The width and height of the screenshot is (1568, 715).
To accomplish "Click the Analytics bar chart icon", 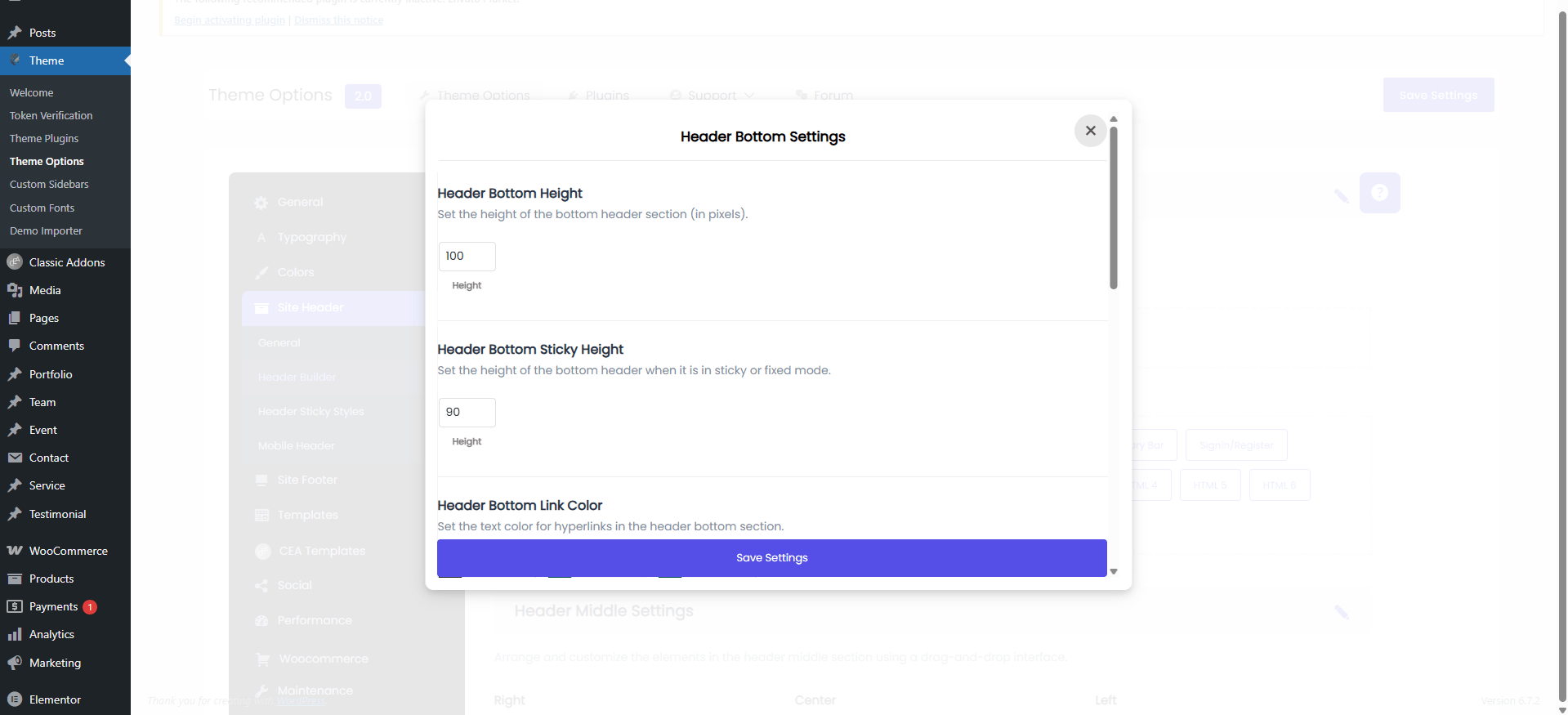I will [15, 634].
